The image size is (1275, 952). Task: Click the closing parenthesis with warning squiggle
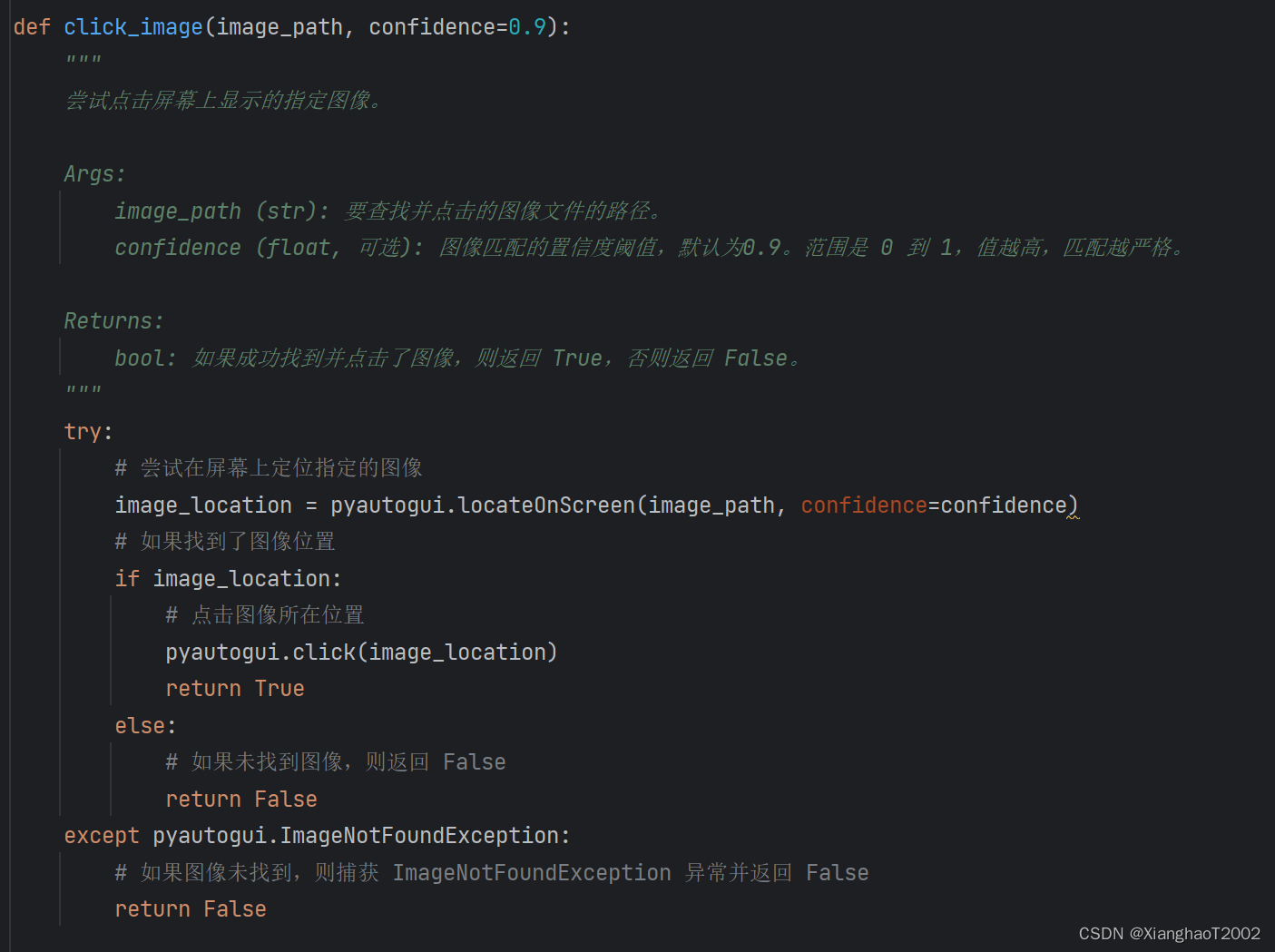1074,506
